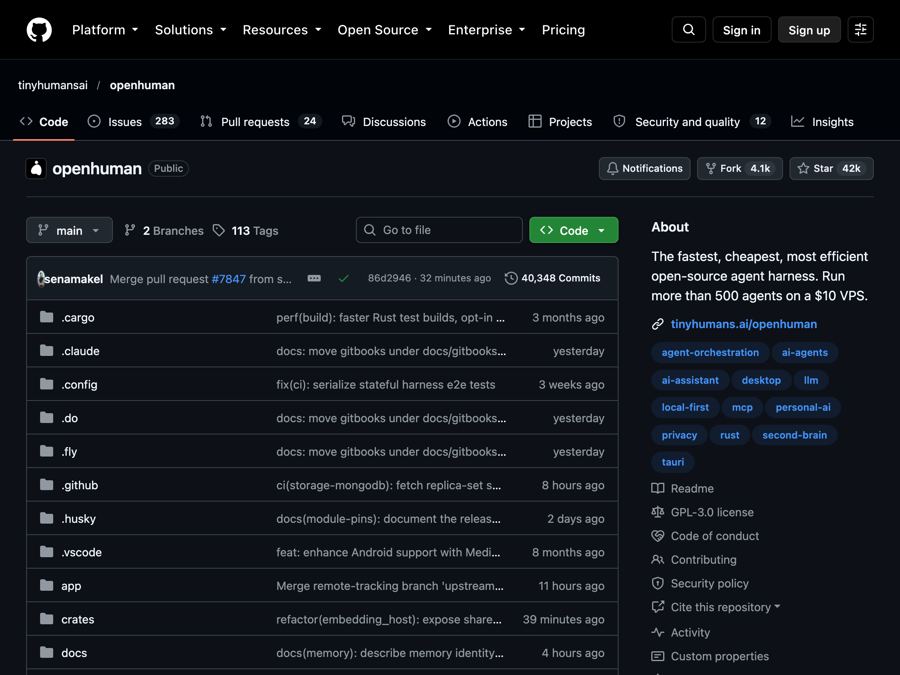Open the main branch selector dropdown
Screen dimensions: 900x675
point(69,230)
